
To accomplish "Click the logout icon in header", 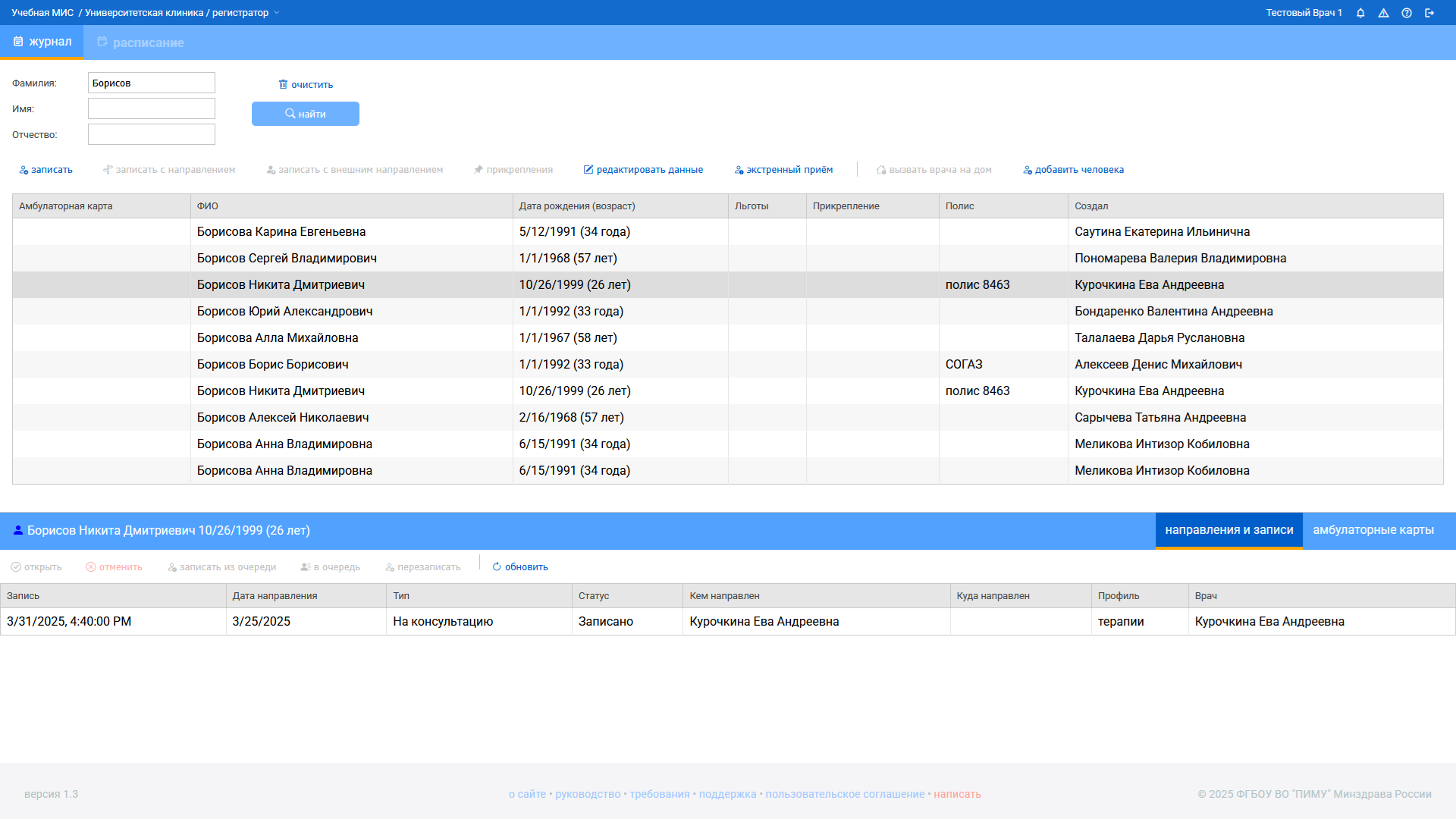I will [1429, 13].
